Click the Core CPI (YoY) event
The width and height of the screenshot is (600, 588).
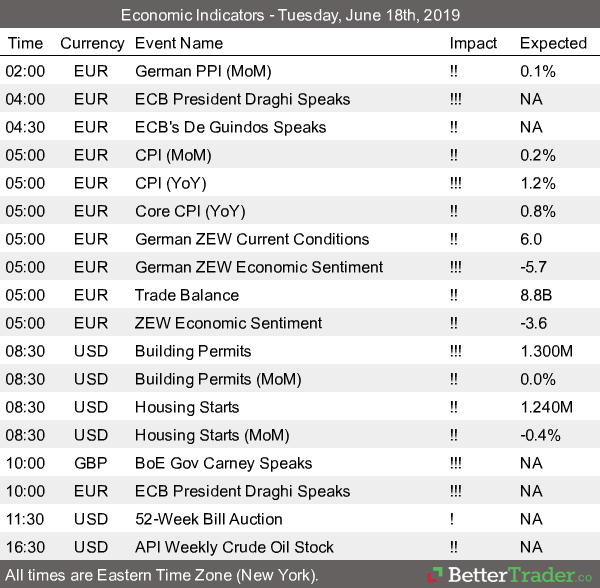pyautogui.click(x=189, y=211)
